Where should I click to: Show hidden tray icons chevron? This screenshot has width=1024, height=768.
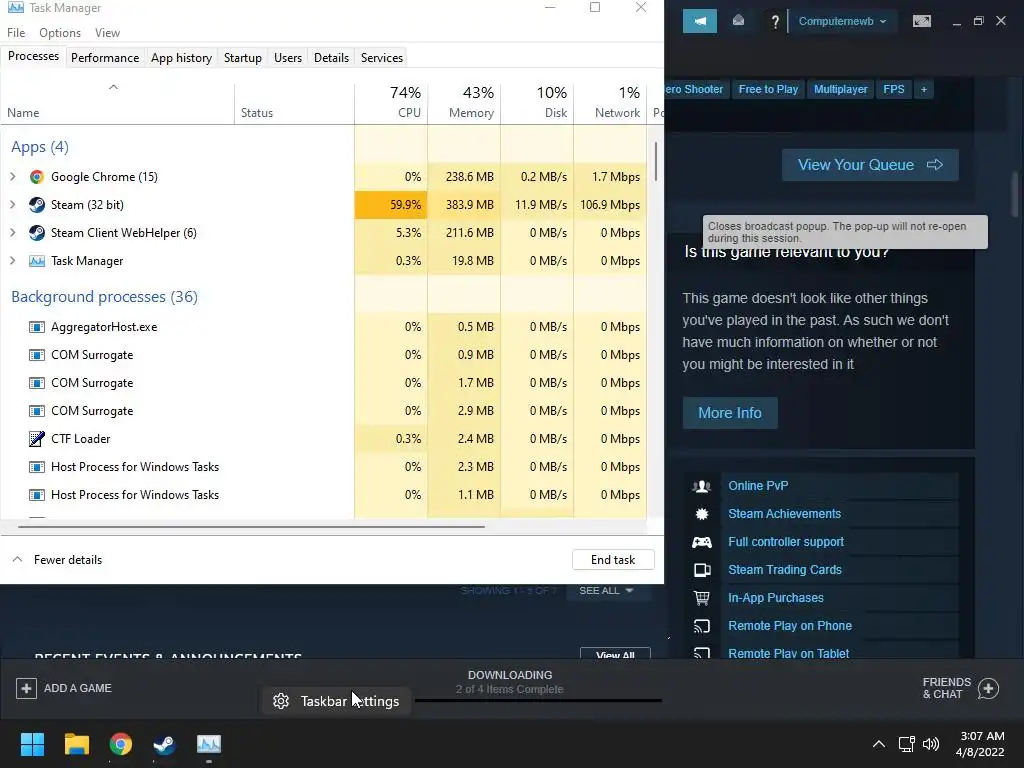(x=879, y=744)
